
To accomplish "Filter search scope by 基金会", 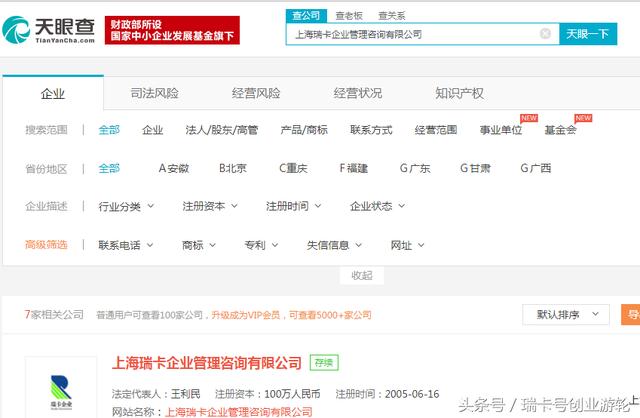I will point(560,130).
